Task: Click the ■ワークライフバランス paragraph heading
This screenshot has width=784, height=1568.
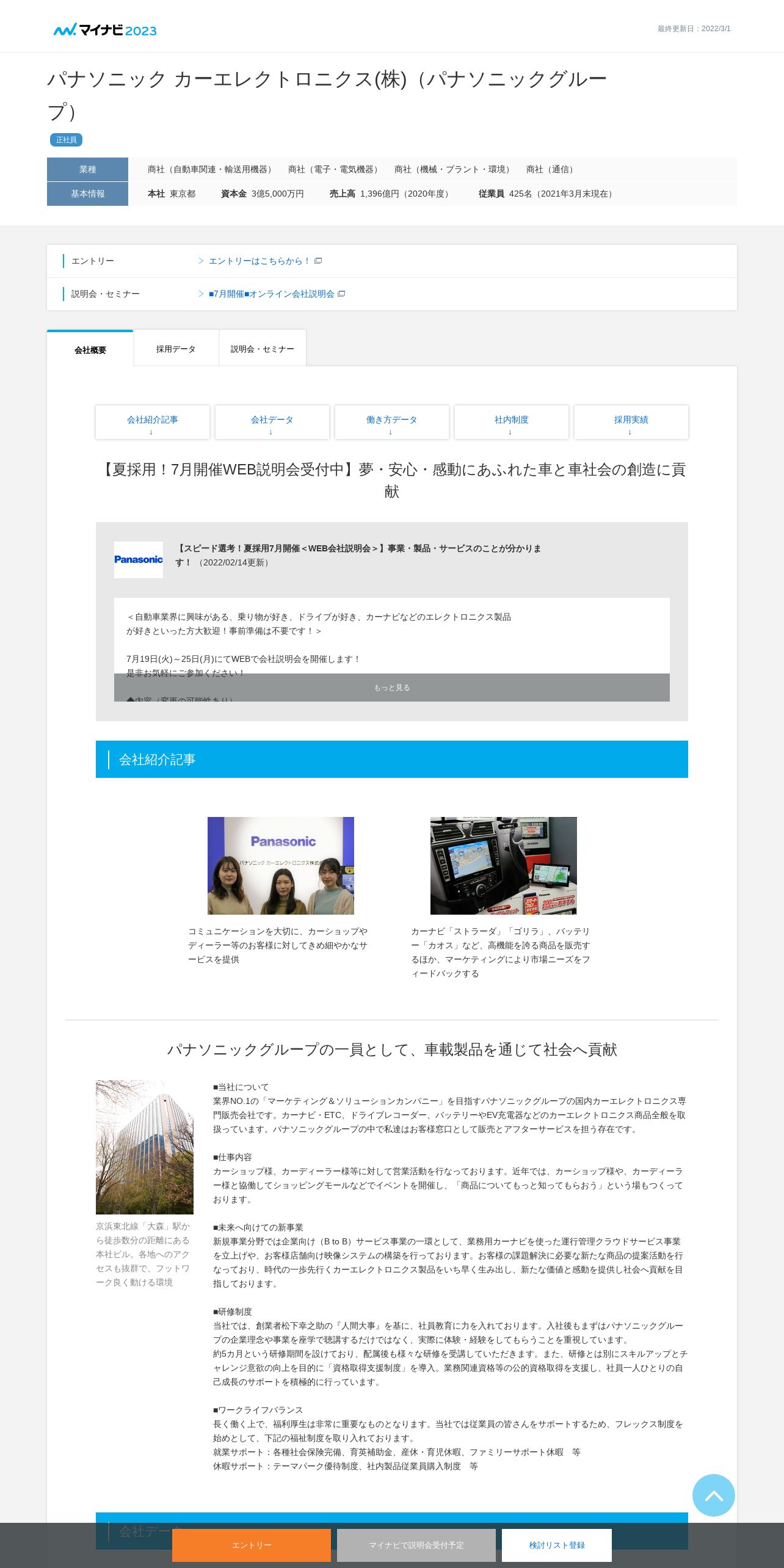Action: click(x=258, y=1410)
